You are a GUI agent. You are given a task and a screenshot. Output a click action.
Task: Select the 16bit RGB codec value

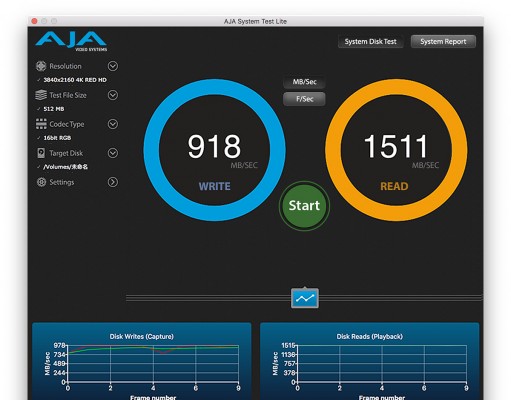[x=57, y=138]
